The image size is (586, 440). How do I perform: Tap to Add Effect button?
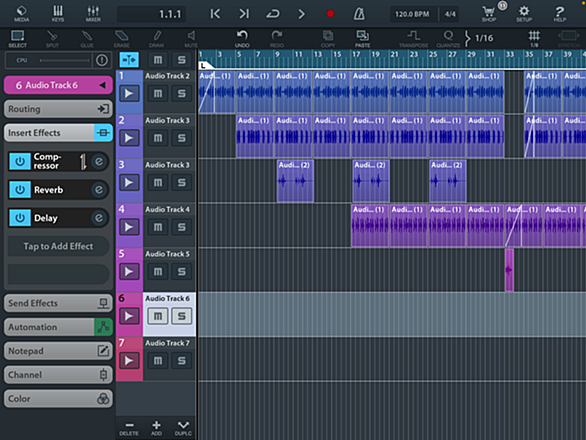click(x=58, y=246)
